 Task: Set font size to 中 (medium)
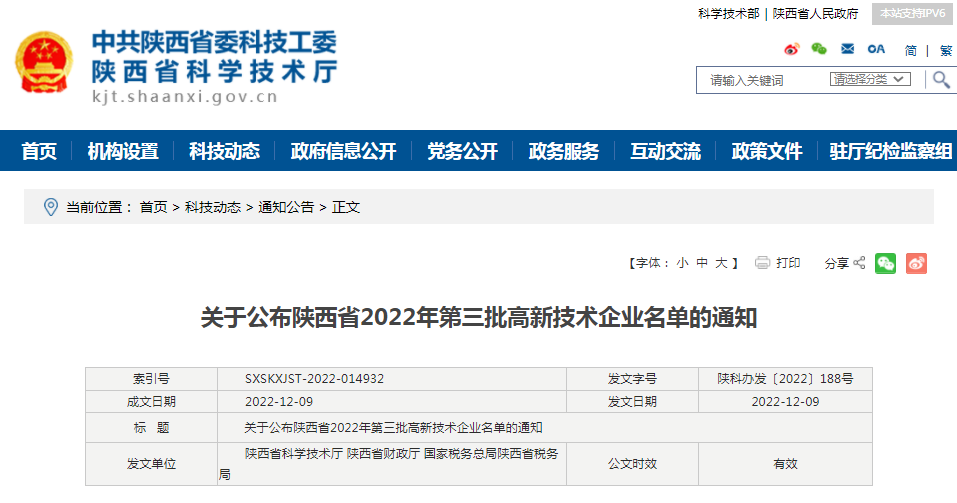tap(702, 263)
